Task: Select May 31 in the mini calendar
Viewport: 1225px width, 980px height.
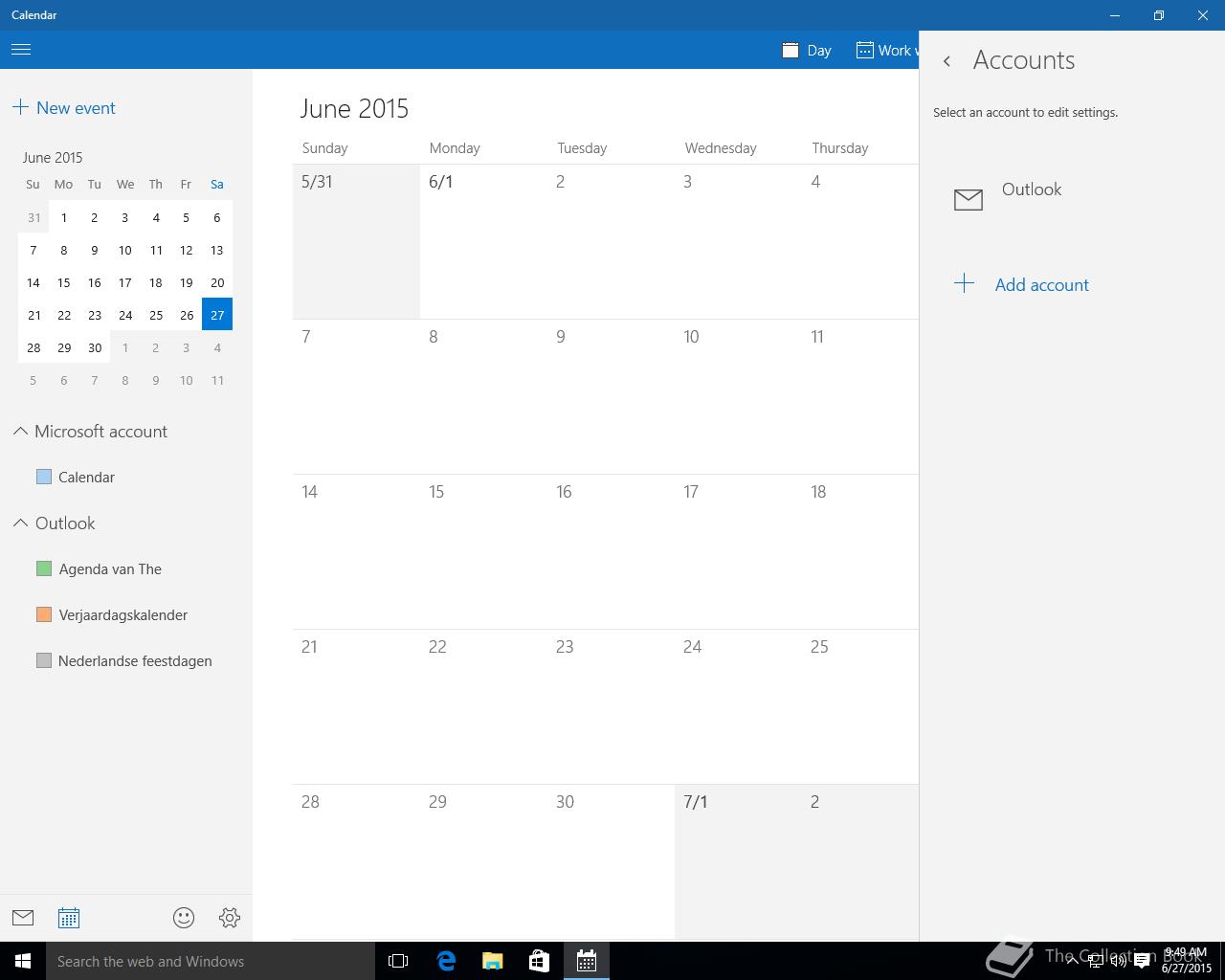Action: pyautogui.click(x=33, y=217)
